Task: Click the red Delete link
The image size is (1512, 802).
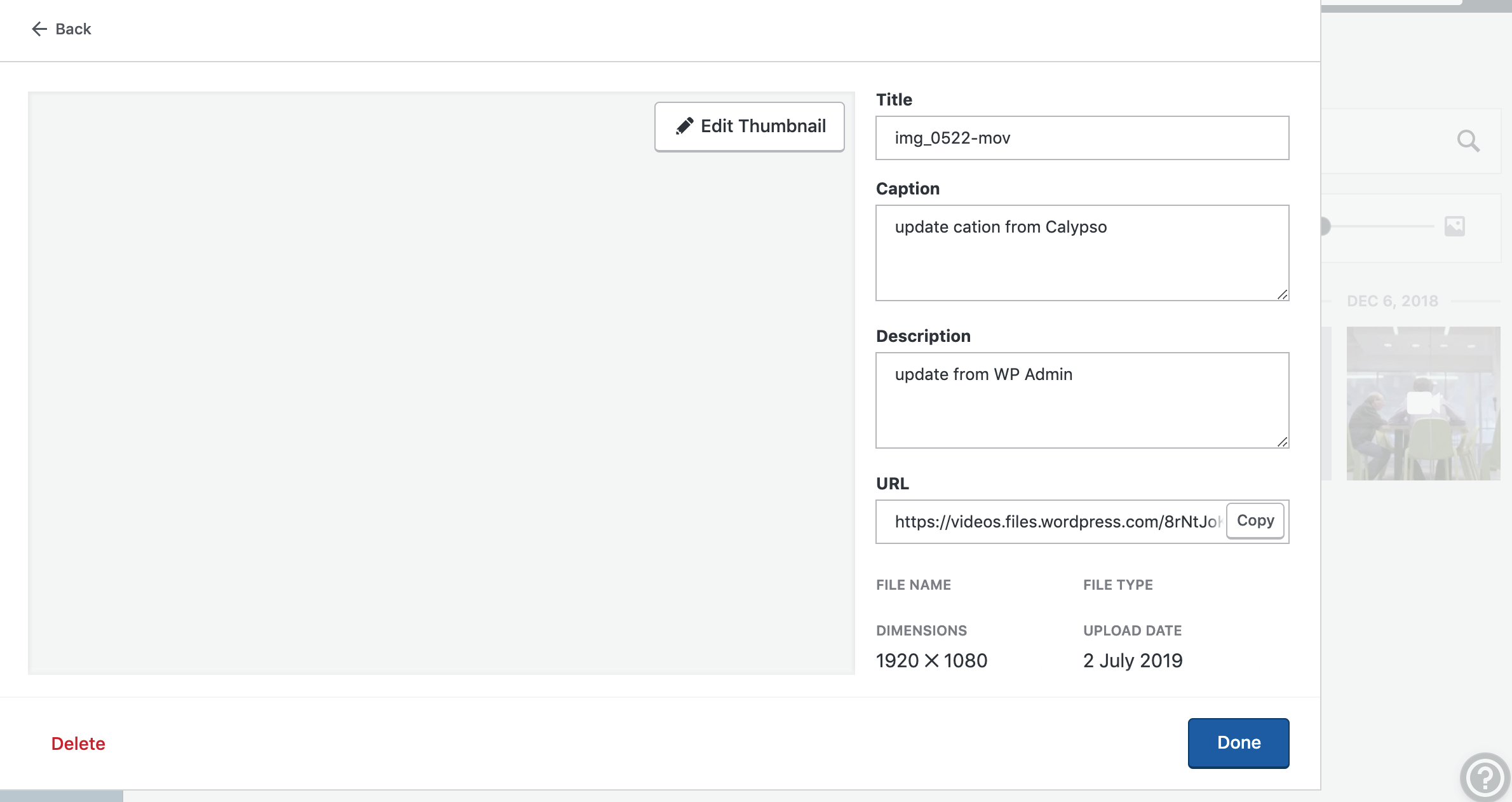Action: (78, 744)
